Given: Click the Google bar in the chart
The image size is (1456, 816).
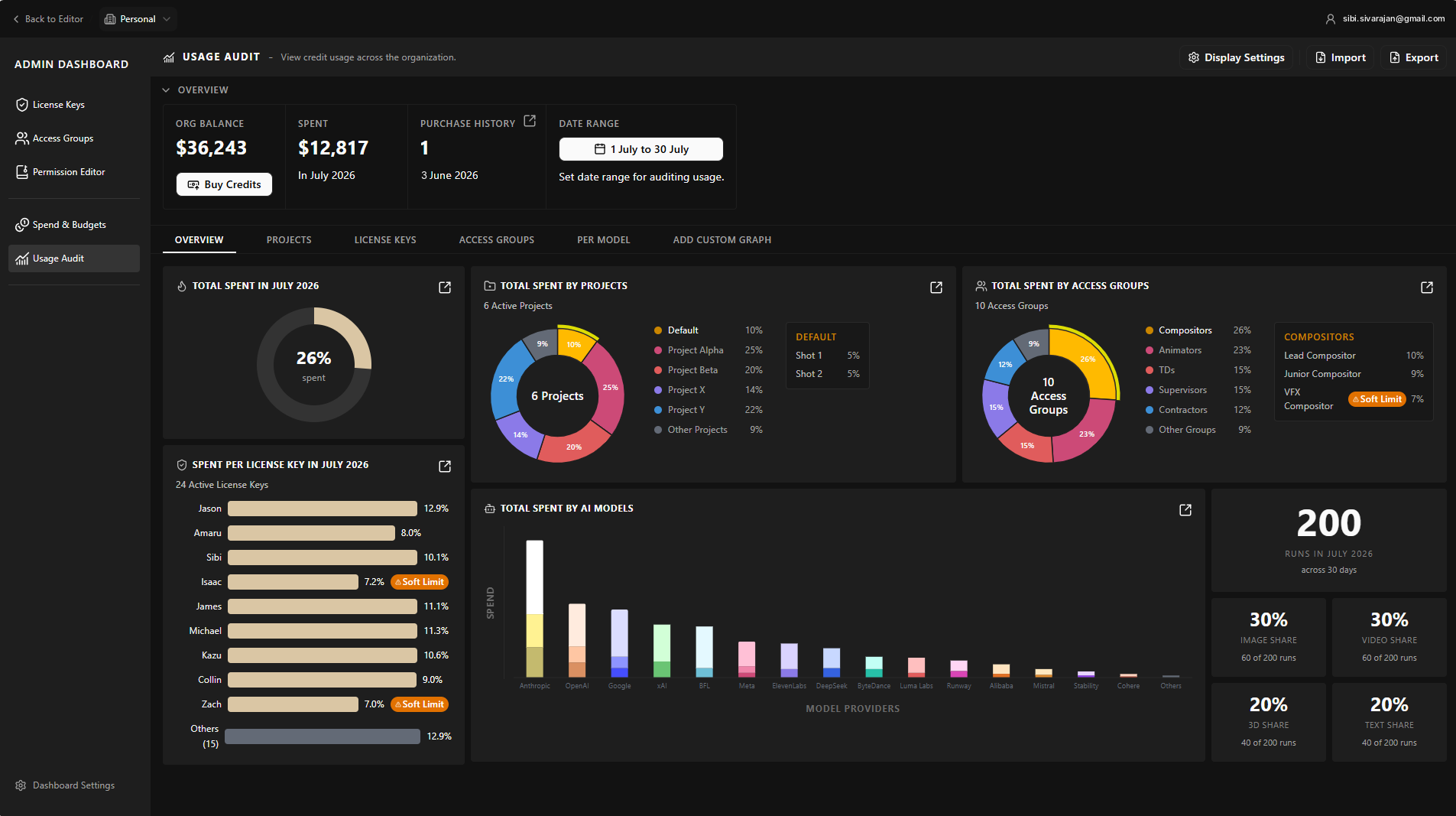Looking at the screenshot, I should 620,643.
